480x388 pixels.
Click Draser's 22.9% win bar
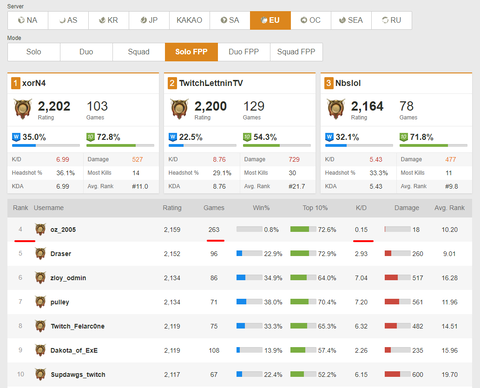(x=249, y=253)
